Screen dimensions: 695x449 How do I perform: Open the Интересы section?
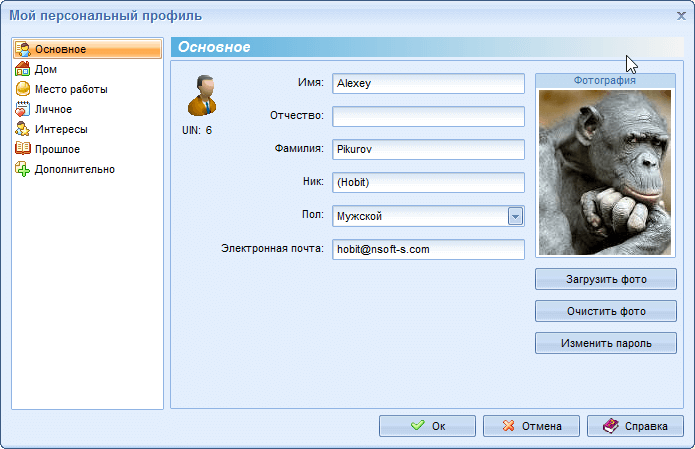[61, 129]
